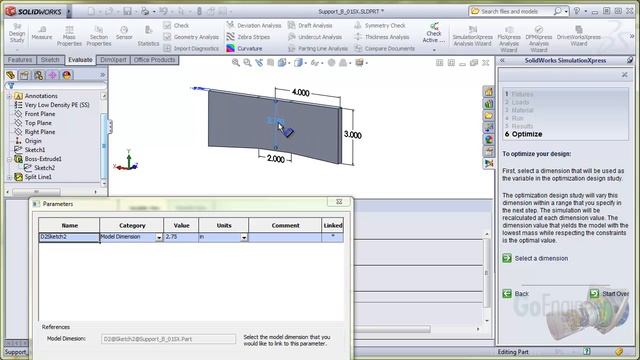This screenshot has width=640, height=360.
Task: Open Import Diagnostics
Action: click(x=191, y=48)
